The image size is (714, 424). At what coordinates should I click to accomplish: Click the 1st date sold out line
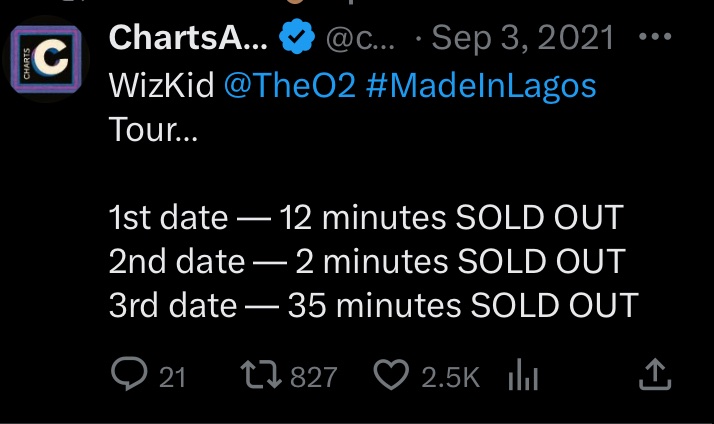366,217
